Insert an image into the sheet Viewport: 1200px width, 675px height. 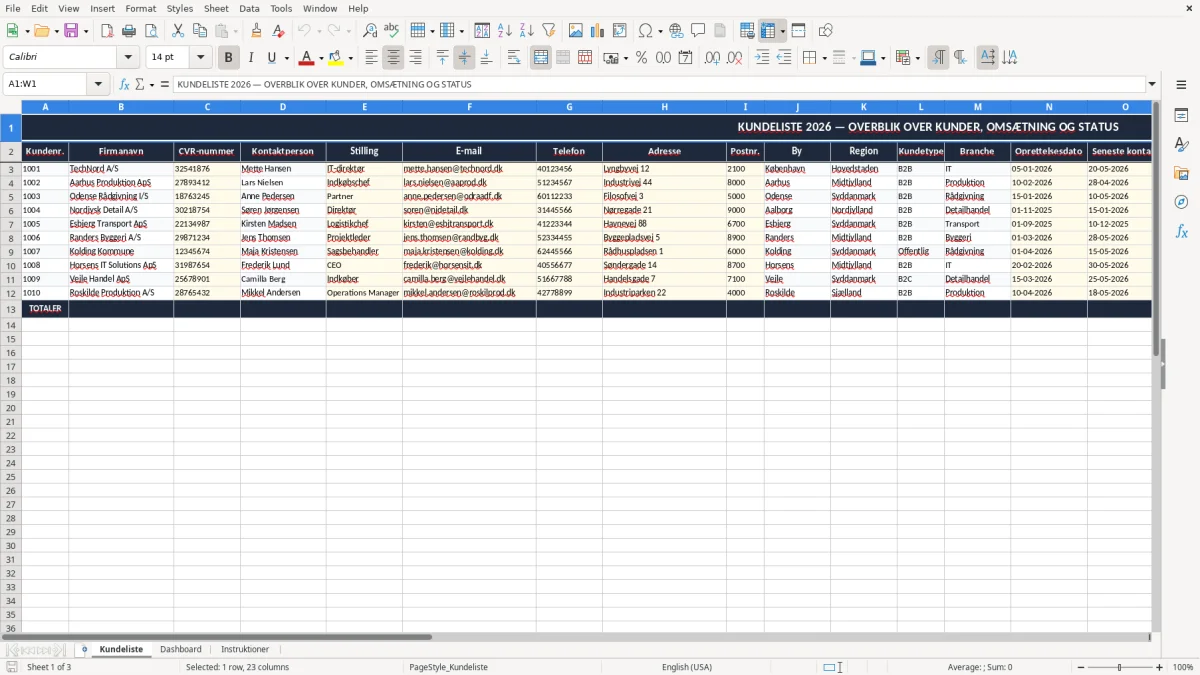[x=576, y=31]
